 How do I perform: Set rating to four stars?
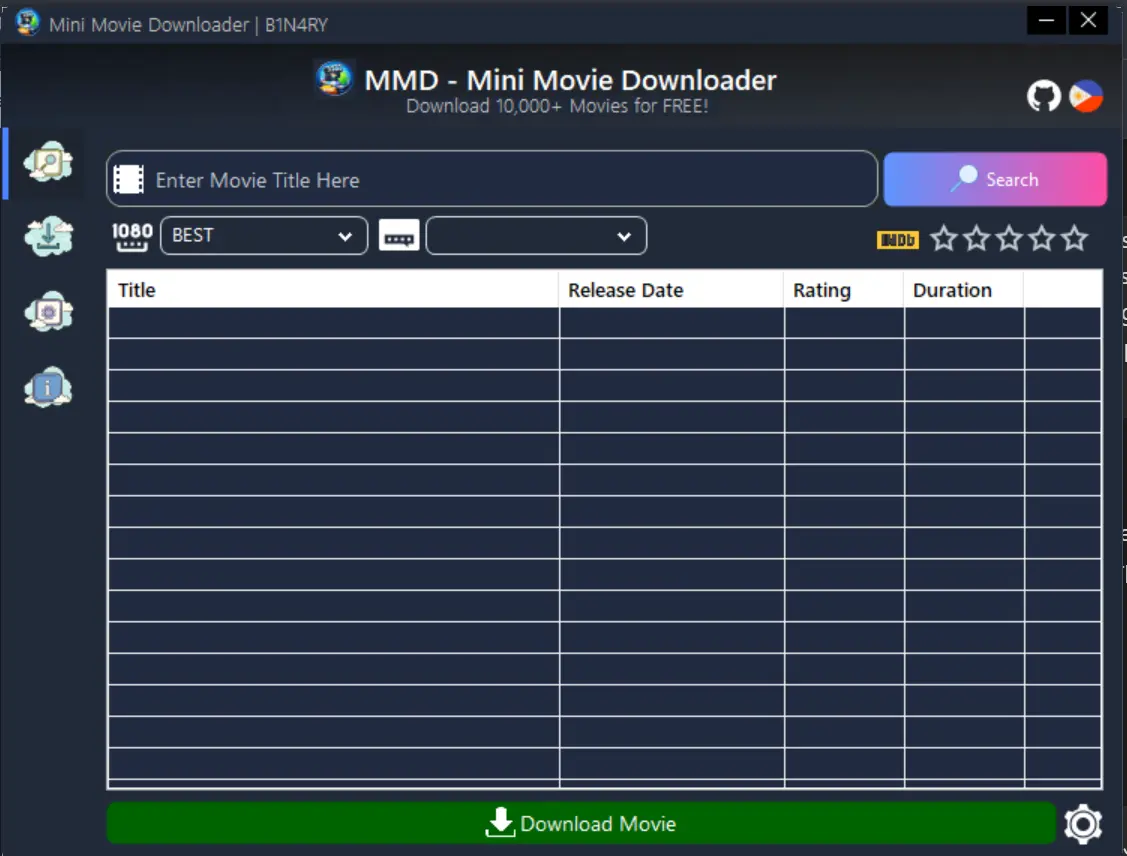tap(1042, 238)
